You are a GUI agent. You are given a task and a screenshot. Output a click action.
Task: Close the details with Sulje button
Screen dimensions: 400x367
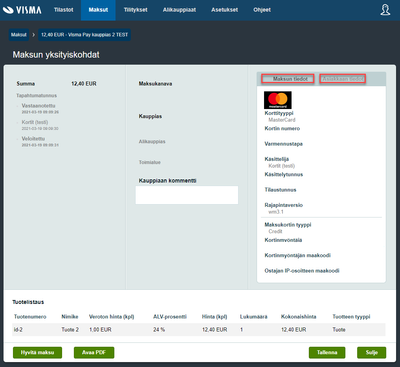click(x=372, y=353)
